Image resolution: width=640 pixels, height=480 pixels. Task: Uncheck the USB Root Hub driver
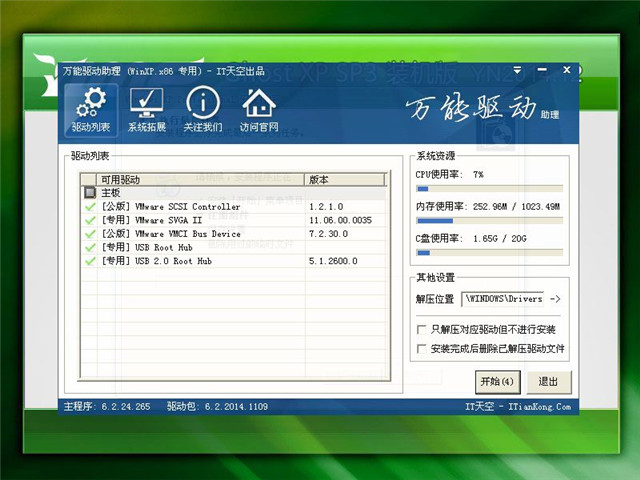click(90, 247)
